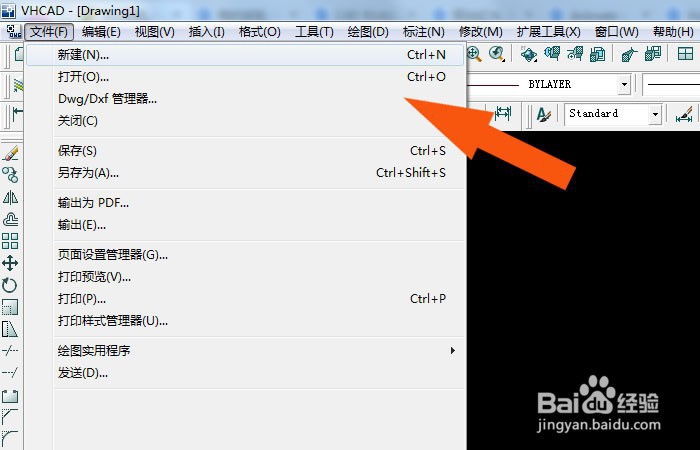
Task: Open the 文件(F) menu
Action: point(49,32)
